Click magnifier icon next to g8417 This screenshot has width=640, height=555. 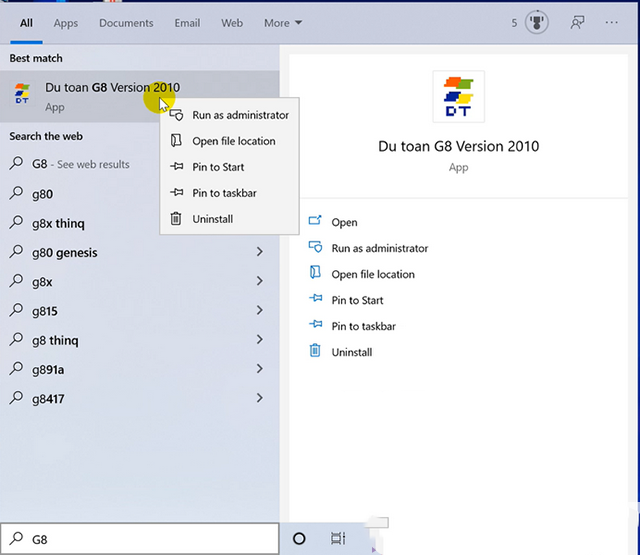[x=16, y=397]
